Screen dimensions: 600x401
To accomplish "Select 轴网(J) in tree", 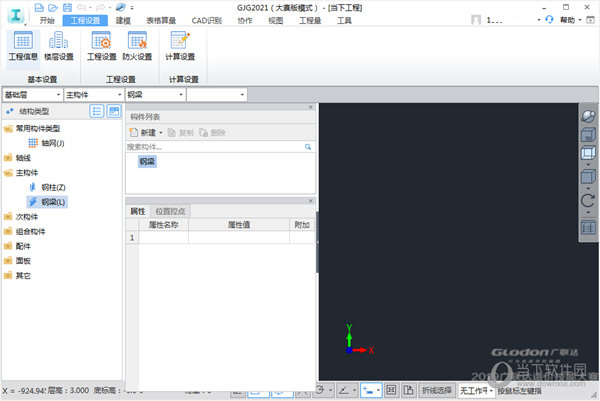I will click(46, 143).
